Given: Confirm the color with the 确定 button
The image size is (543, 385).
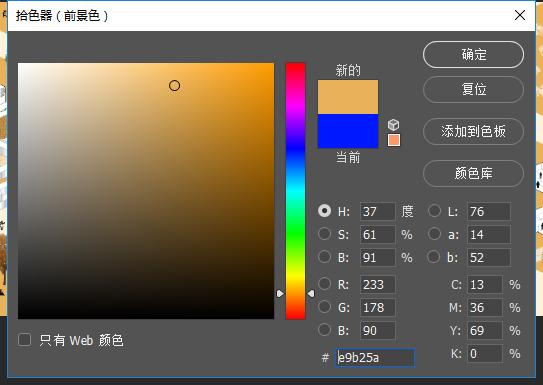Looking at the screenshot, I should (473, 55).
